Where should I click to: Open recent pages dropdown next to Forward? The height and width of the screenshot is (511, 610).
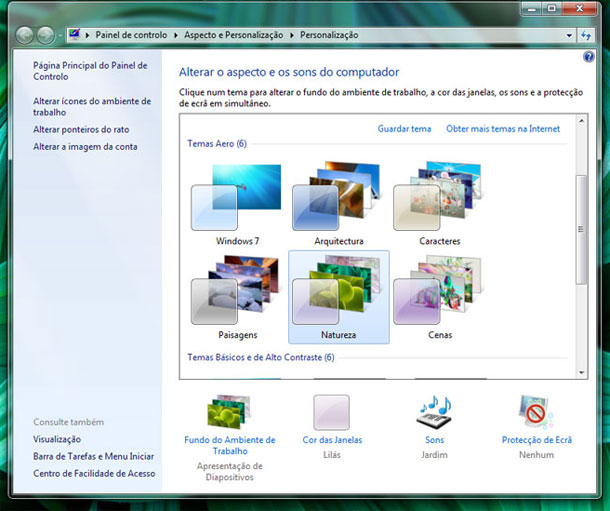point(60,35)
